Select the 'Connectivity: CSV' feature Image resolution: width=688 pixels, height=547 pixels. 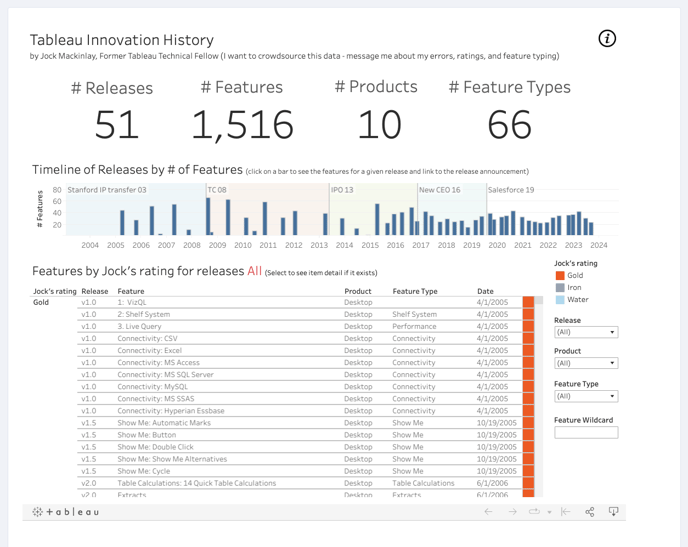point(147,339)
